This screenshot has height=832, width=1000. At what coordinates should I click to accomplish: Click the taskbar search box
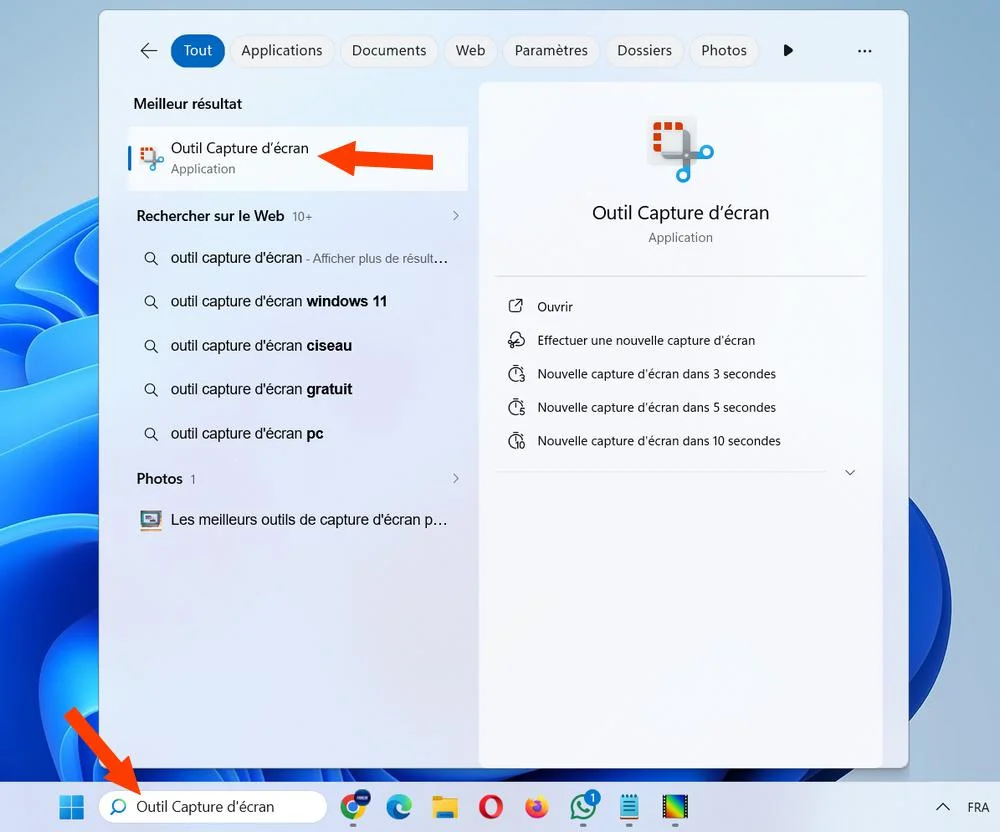[x=213, y=806]
